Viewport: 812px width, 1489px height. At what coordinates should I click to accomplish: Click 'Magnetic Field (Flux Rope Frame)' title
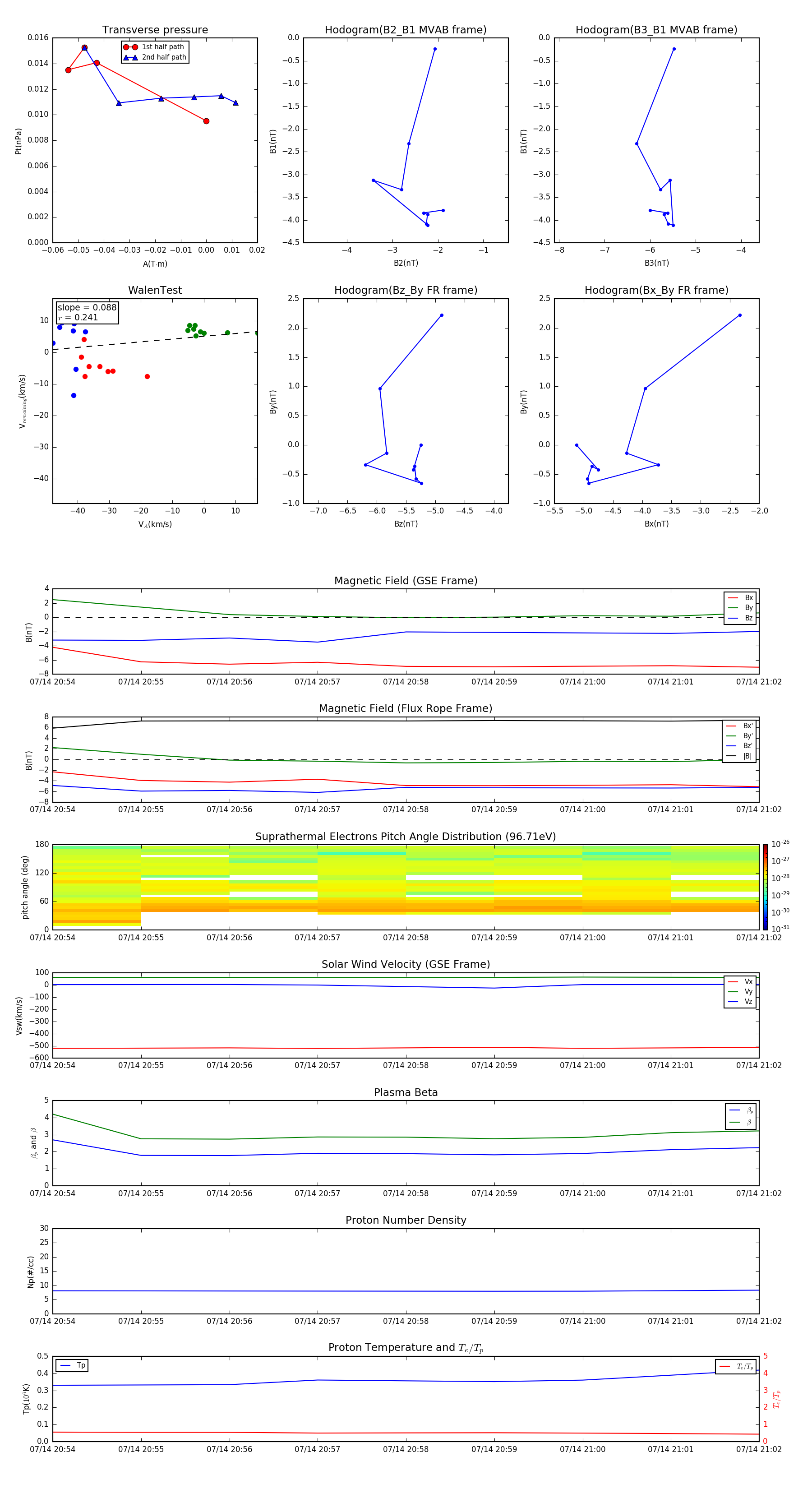[x=406, y=709]
